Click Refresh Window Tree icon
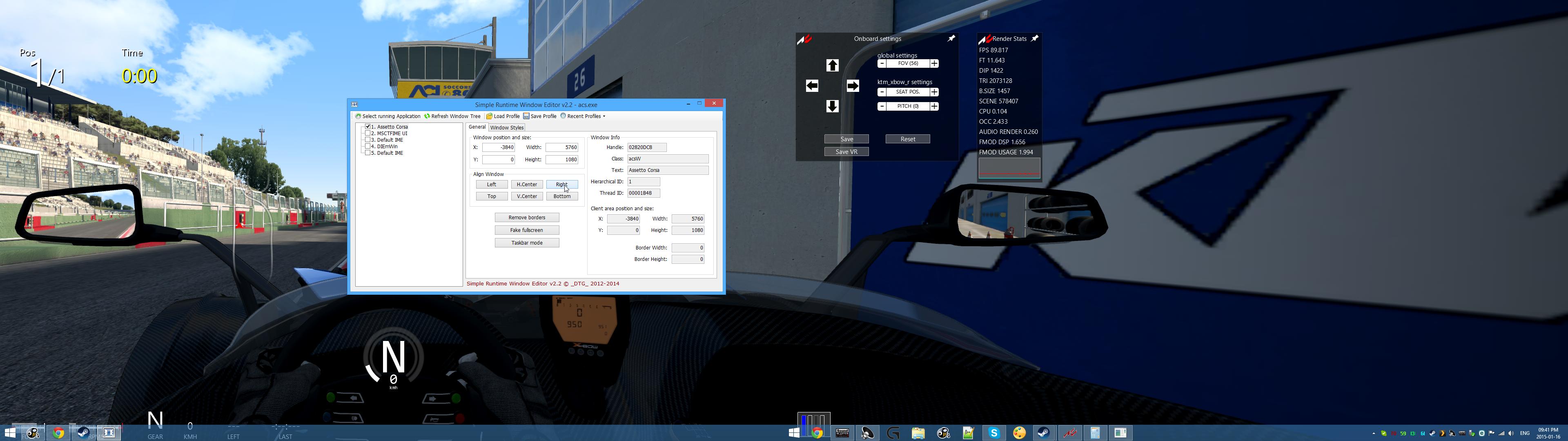 pyautogui.click(x=427, y=116)
